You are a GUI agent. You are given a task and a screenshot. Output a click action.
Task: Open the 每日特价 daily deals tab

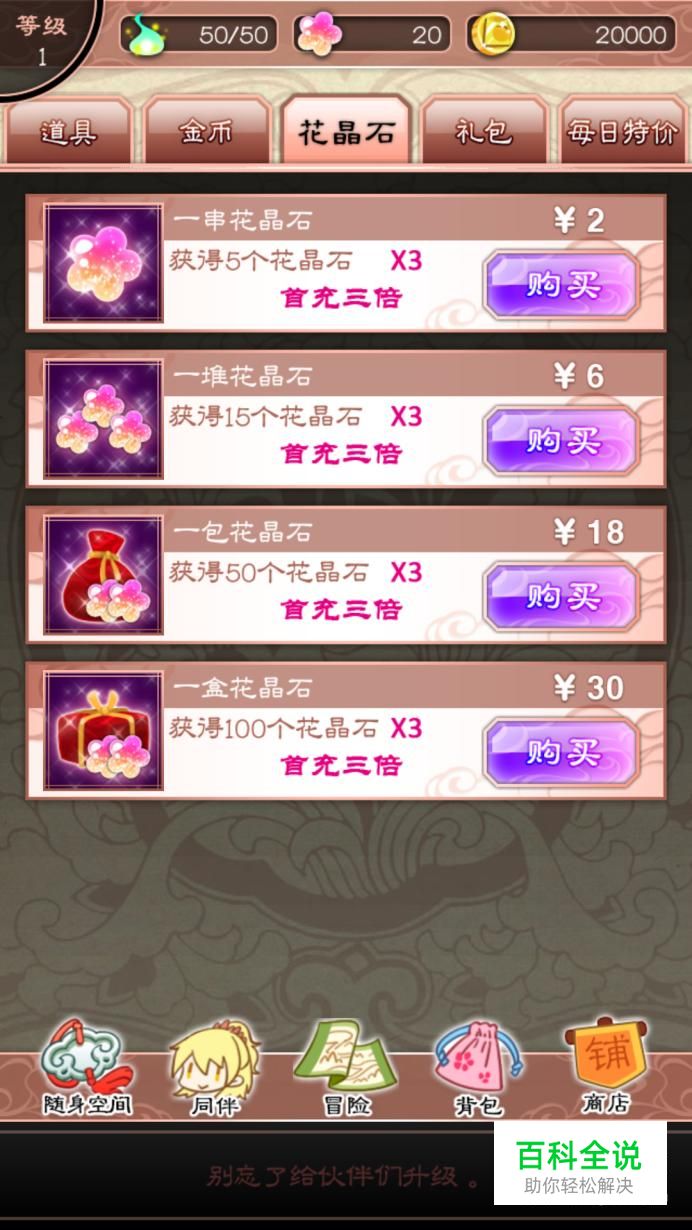point(622,131)
